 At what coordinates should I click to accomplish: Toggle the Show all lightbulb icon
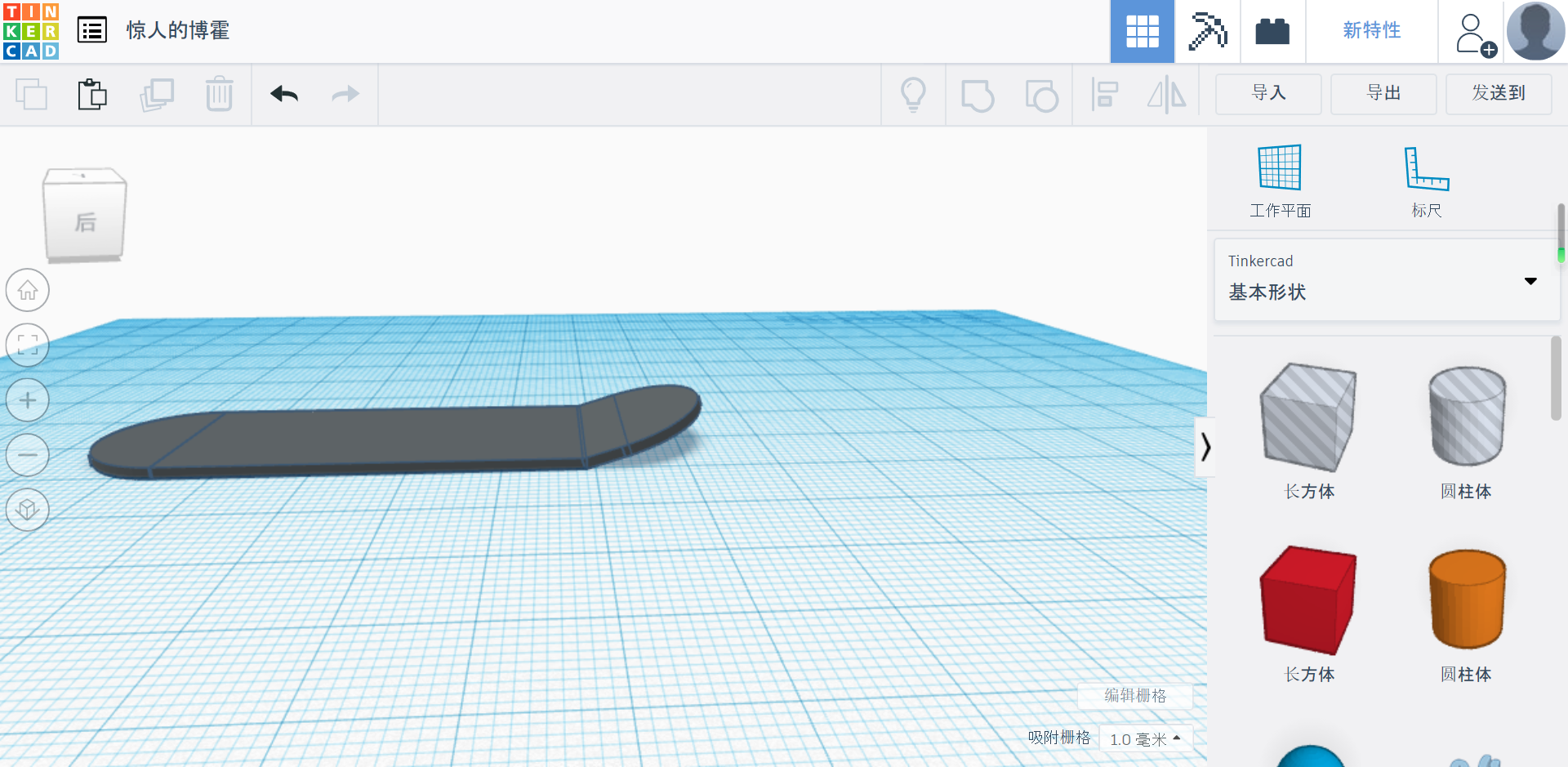click(x=913, y=94)
